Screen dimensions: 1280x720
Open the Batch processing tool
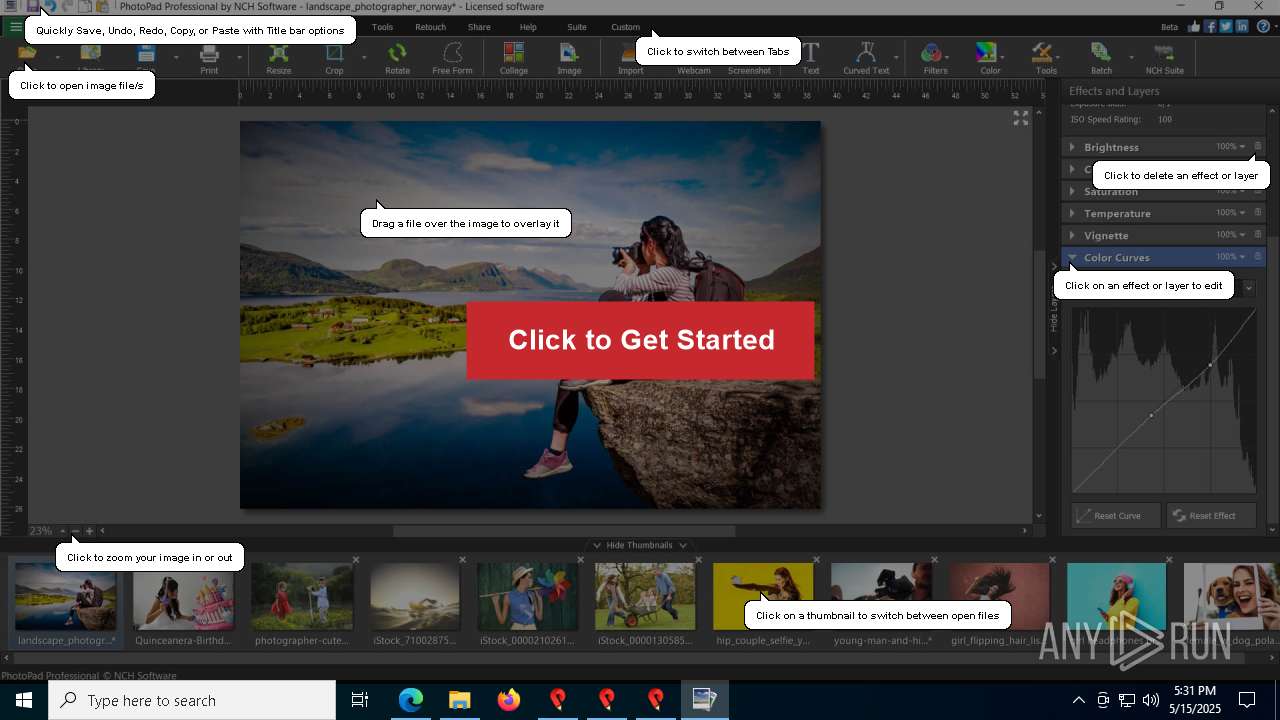point(1101,58)
